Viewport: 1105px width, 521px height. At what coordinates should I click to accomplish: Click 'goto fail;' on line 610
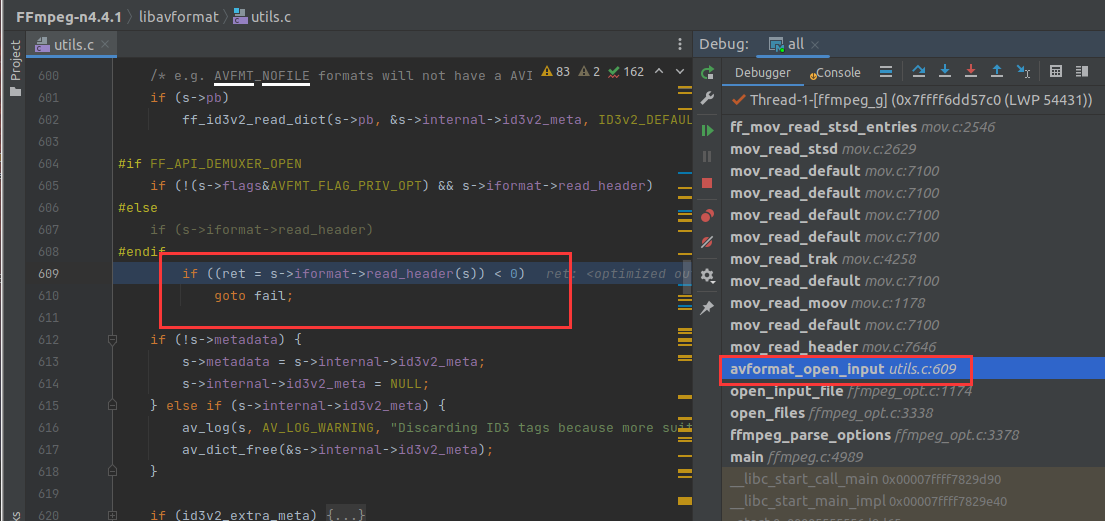pyautogui.click(x=253, y=296)
